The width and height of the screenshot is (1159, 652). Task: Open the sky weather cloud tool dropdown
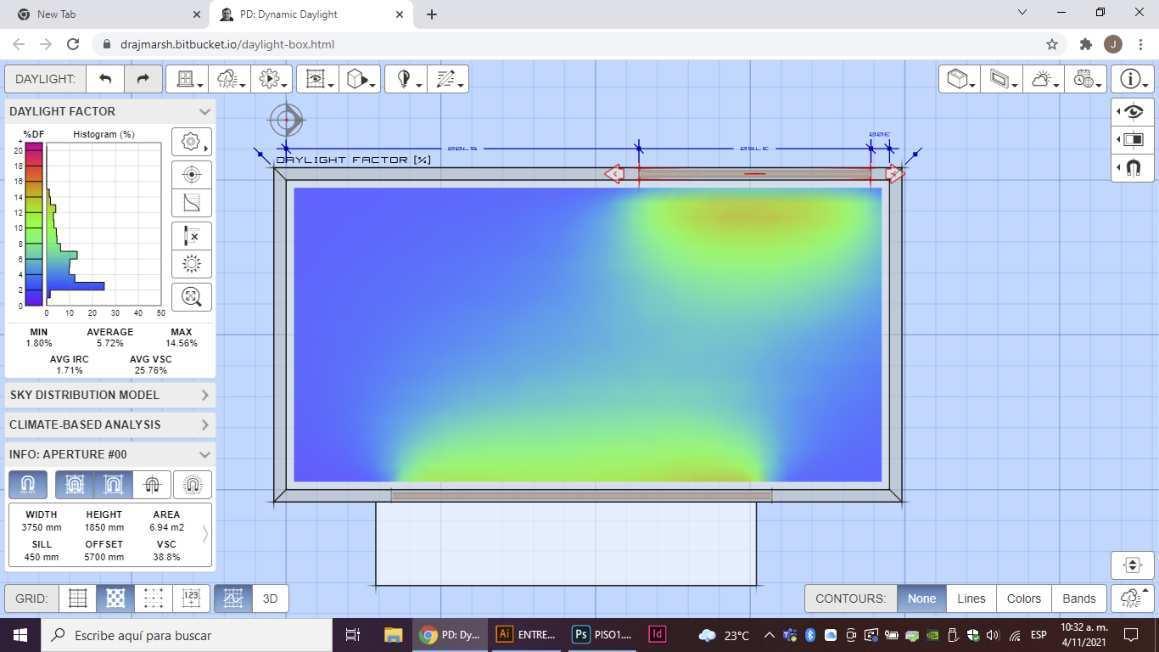click(229, 79)
